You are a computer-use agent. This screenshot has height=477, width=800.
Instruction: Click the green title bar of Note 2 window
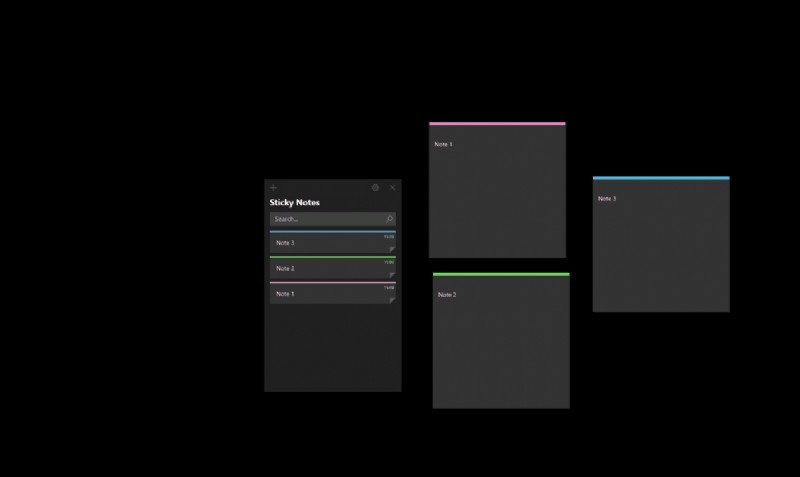501,274
